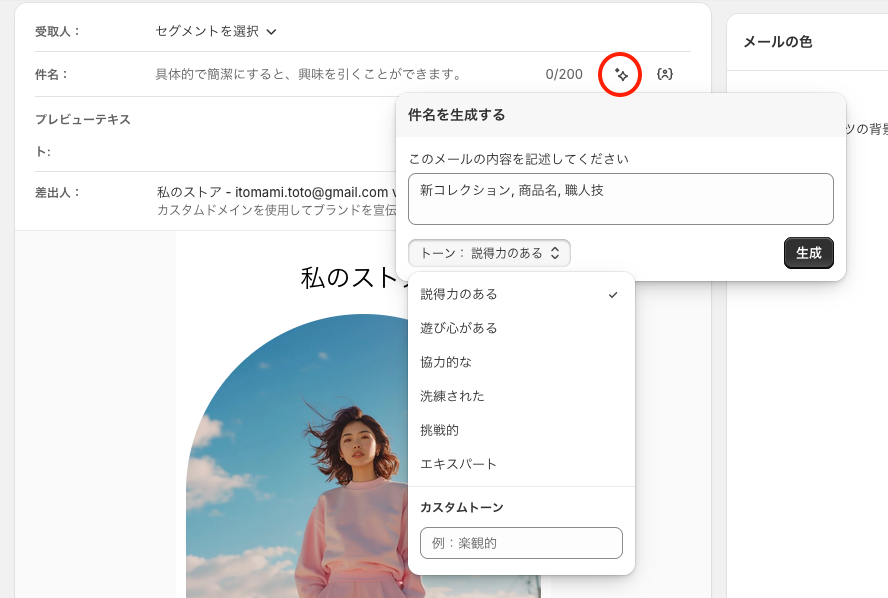Click the メールの色 panel heading

[x=778, y=42]
